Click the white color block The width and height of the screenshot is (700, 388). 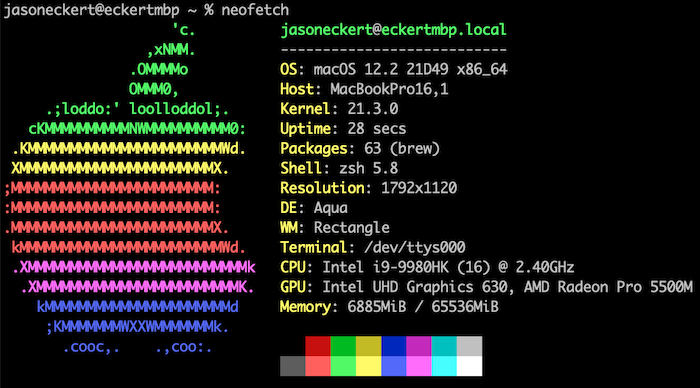470,366
